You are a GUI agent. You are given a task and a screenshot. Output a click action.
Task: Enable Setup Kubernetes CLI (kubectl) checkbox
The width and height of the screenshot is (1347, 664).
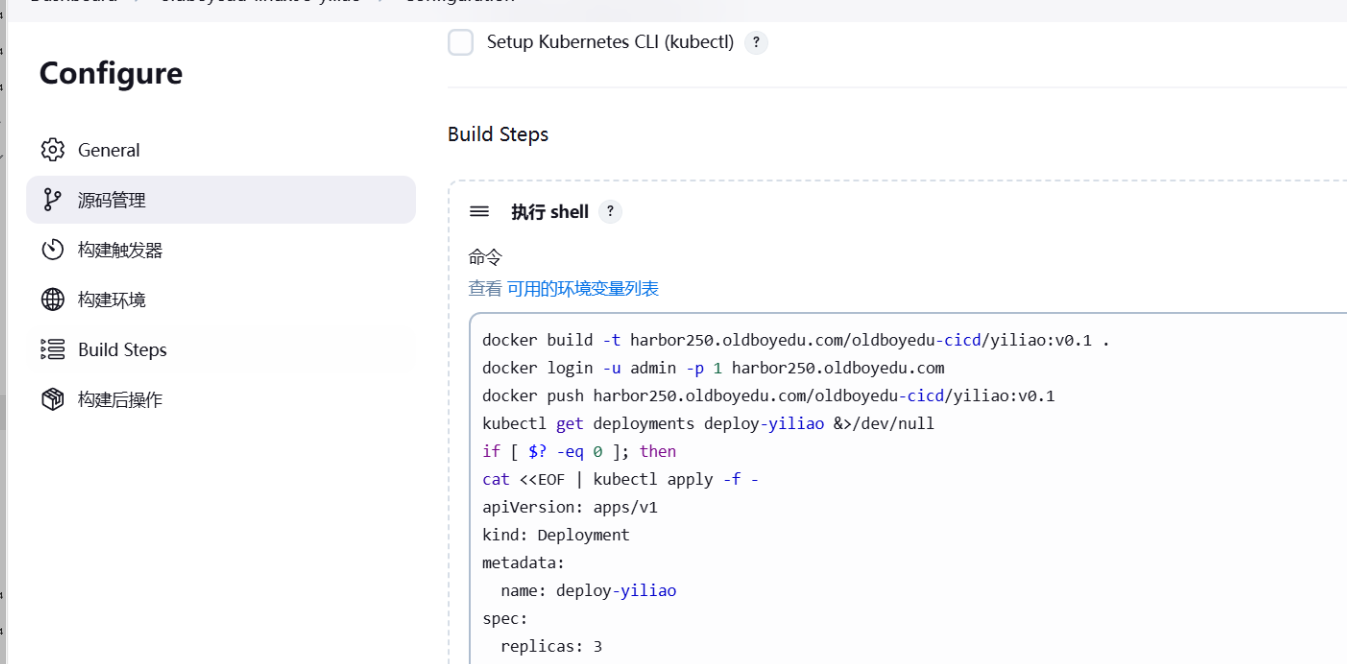pyautogui.click(x=460, y=43)
